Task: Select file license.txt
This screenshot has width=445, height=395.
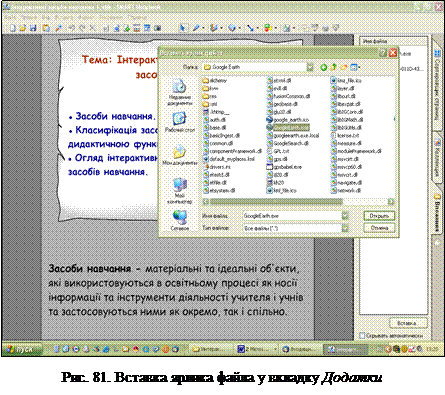Action: coord(345,135)
